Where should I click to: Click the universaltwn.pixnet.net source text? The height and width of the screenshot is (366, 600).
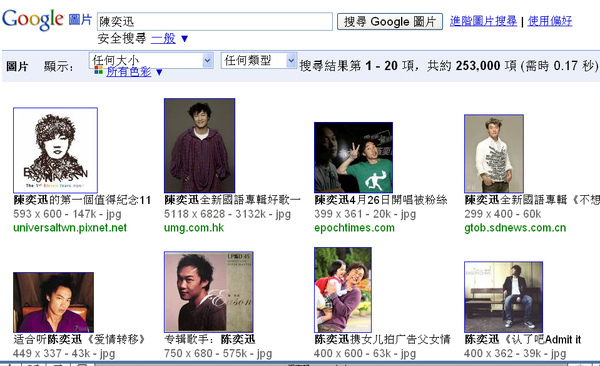(70, 228)
